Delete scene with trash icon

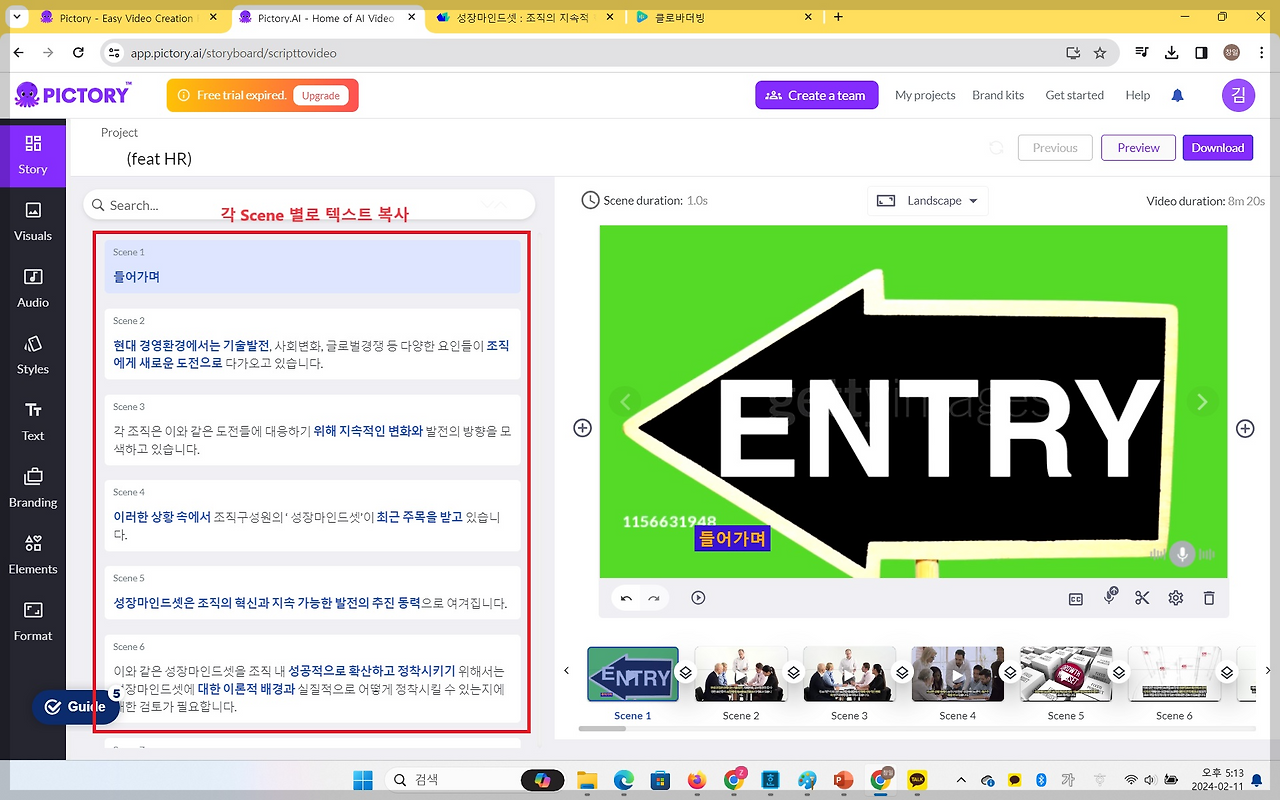pos(1209,598)
